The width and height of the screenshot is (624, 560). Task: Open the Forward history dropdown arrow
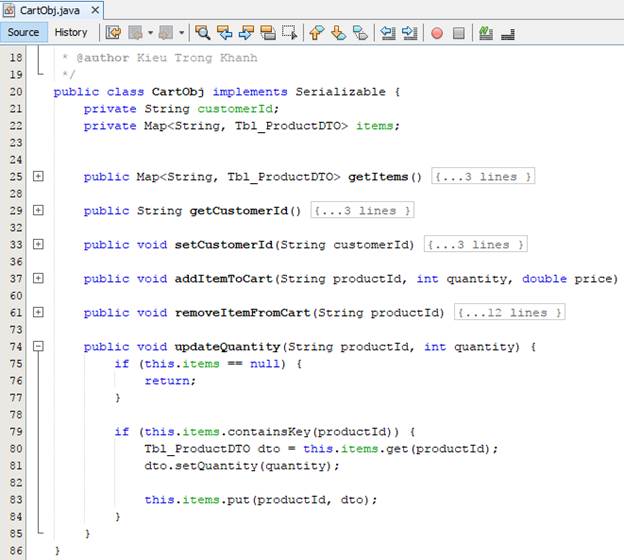[181, 33]
